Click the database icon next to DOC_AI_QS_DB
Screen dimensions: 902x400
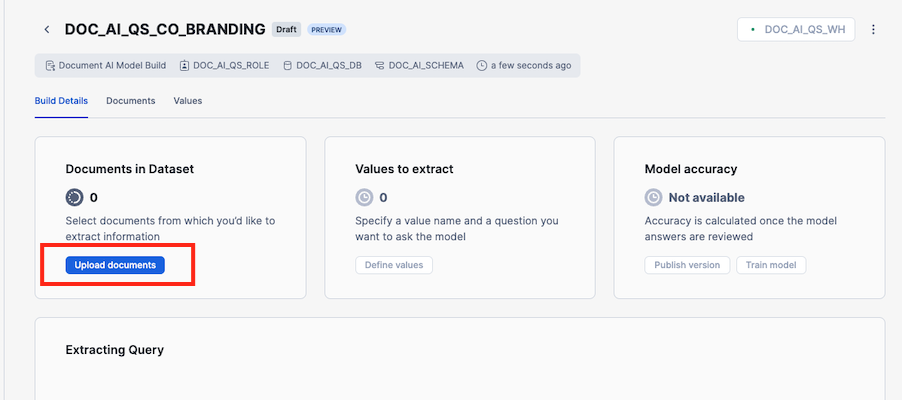(x=288, y=66)
